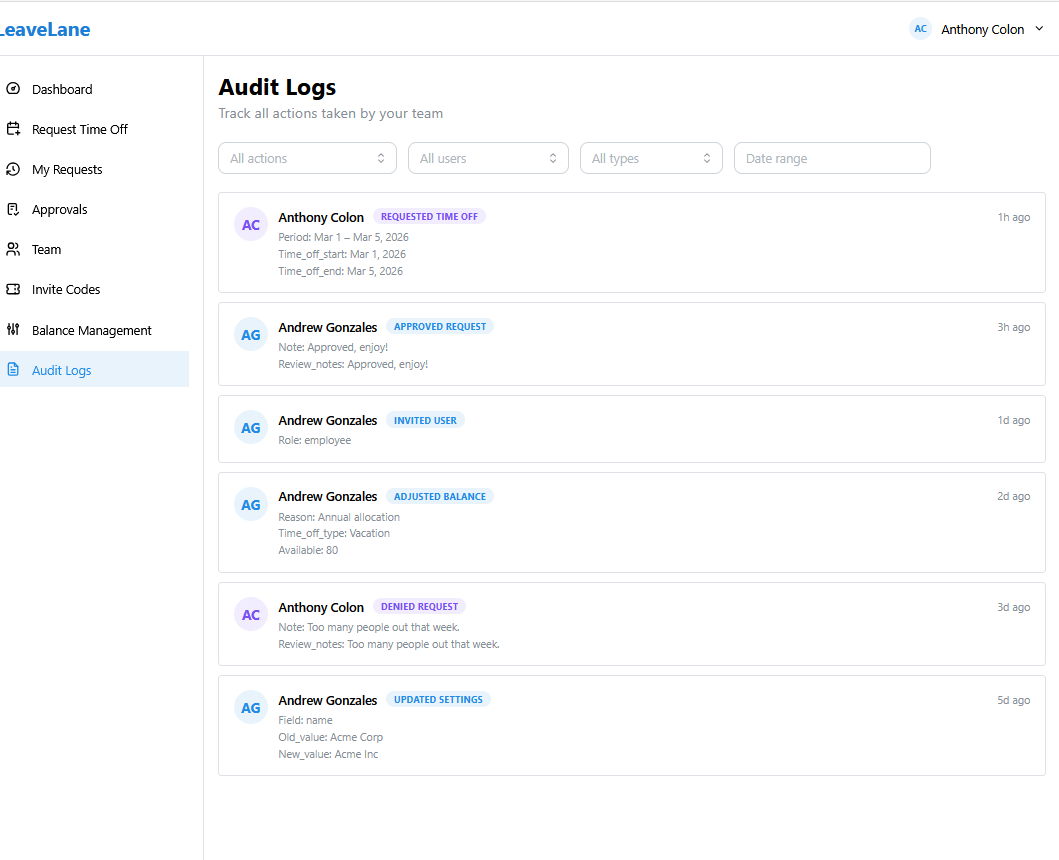The width and height of the screenshot is (1059, 860).
Task: Click 'Reason: Annual allocation' text
Action: (x=339, y=517)
